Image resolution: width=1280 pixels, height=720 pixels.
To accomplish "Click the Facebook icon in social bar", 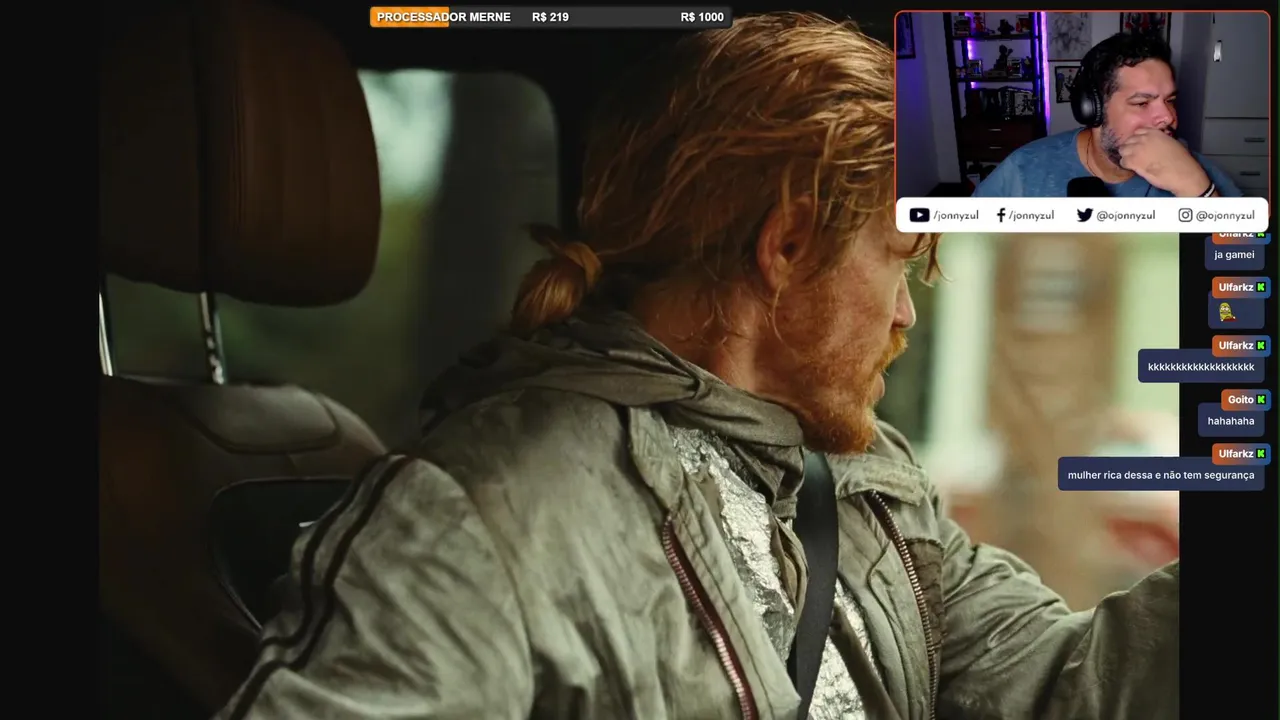I will click(x=1001, y=215).
